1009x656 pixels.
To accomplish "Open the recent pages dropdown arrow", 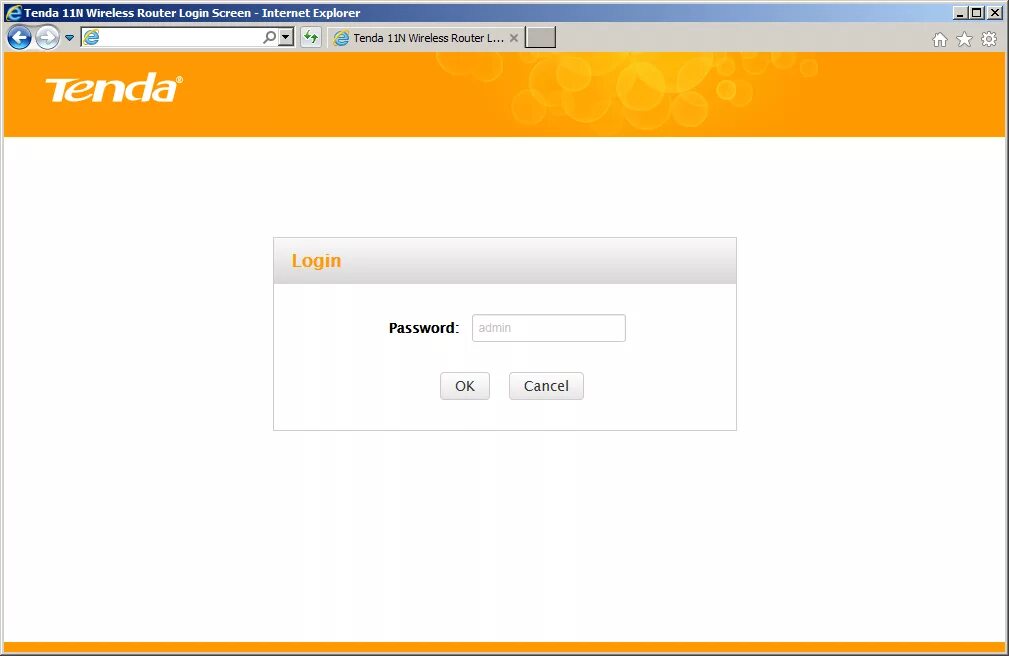I will (69, 38).
